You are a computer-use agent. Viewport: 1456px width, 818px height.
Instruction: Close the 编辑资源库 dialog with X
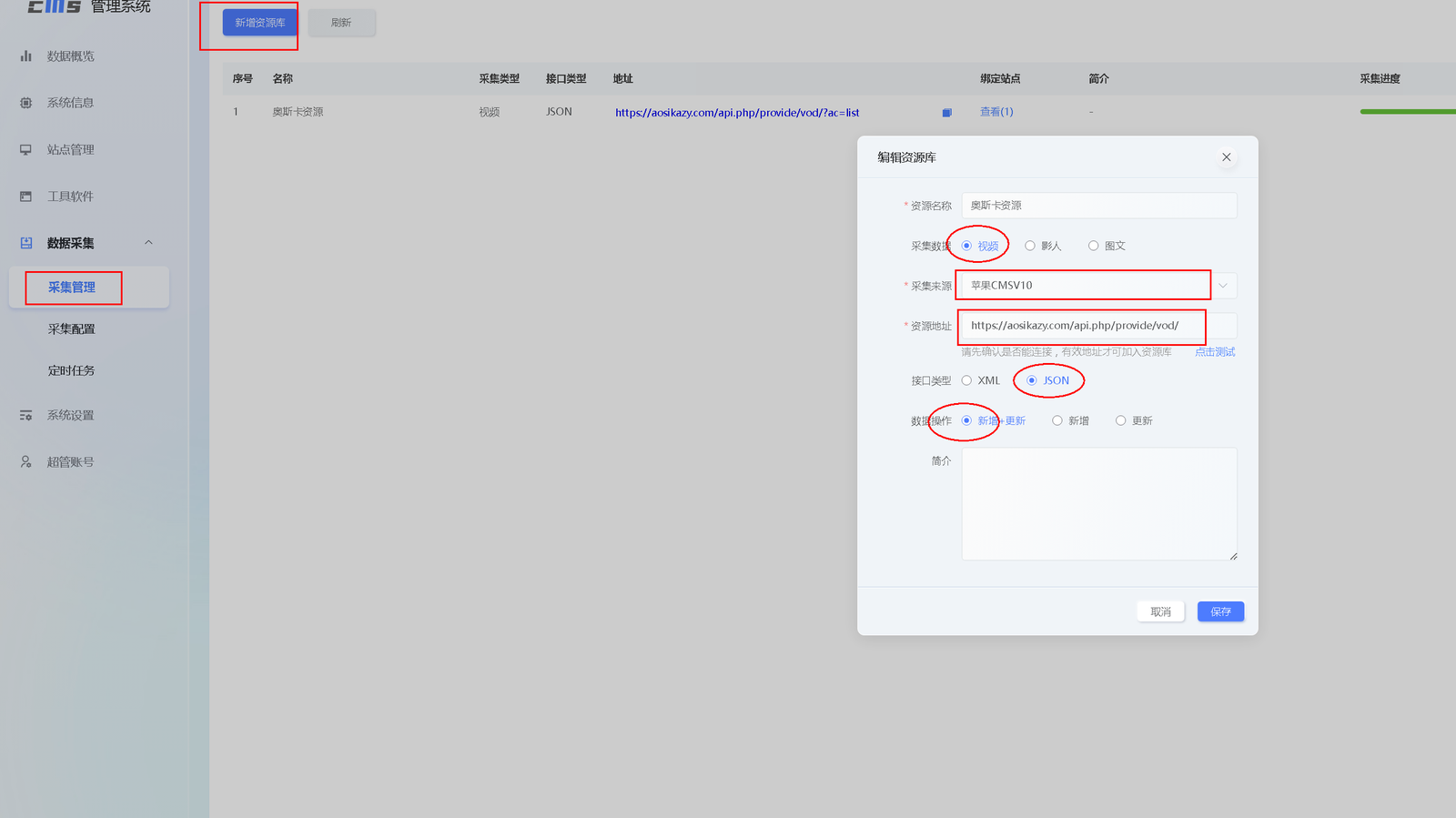tap(1226, 157)
